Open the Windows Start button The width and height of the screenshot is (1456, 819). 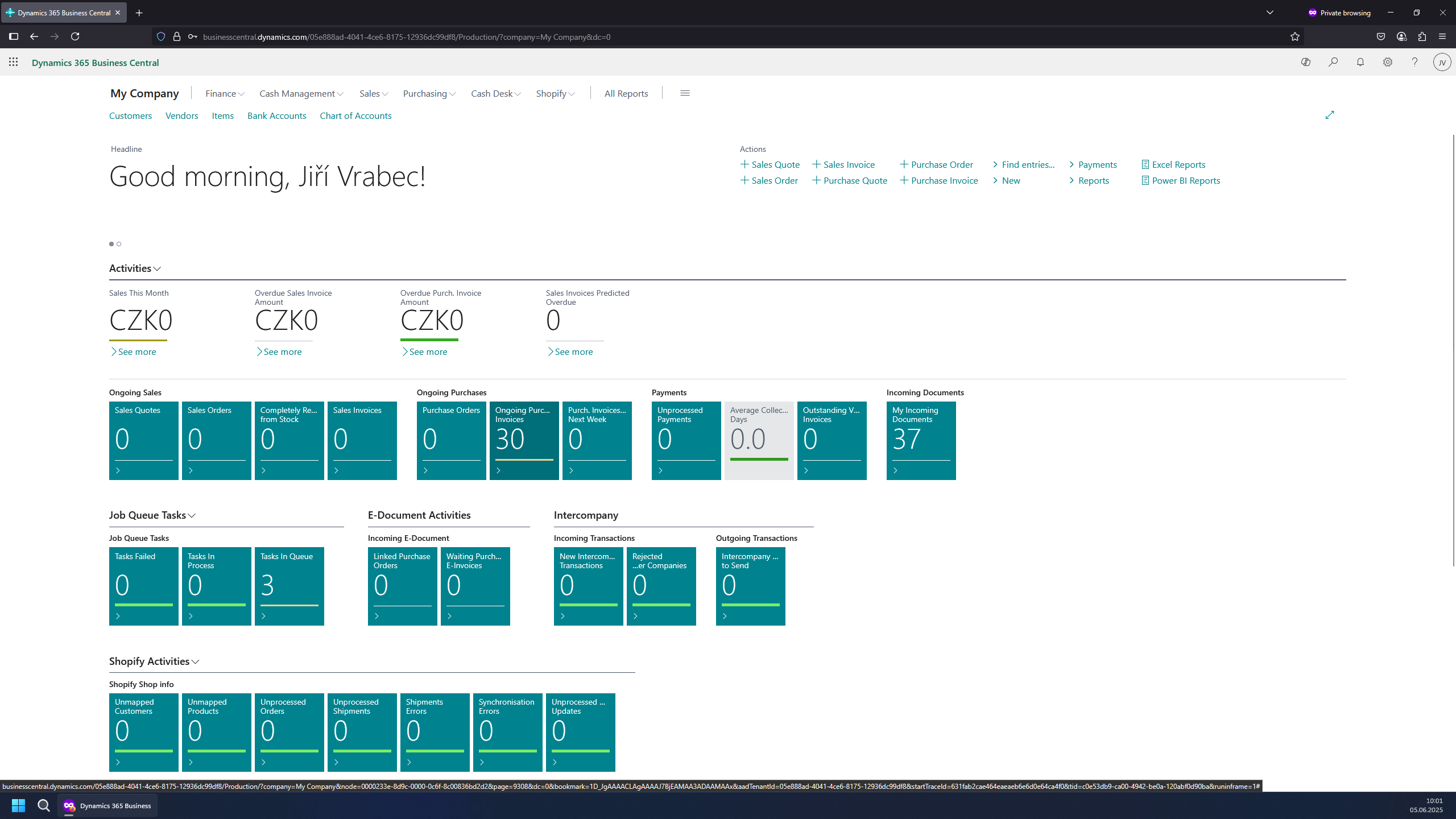coord(18,805)
